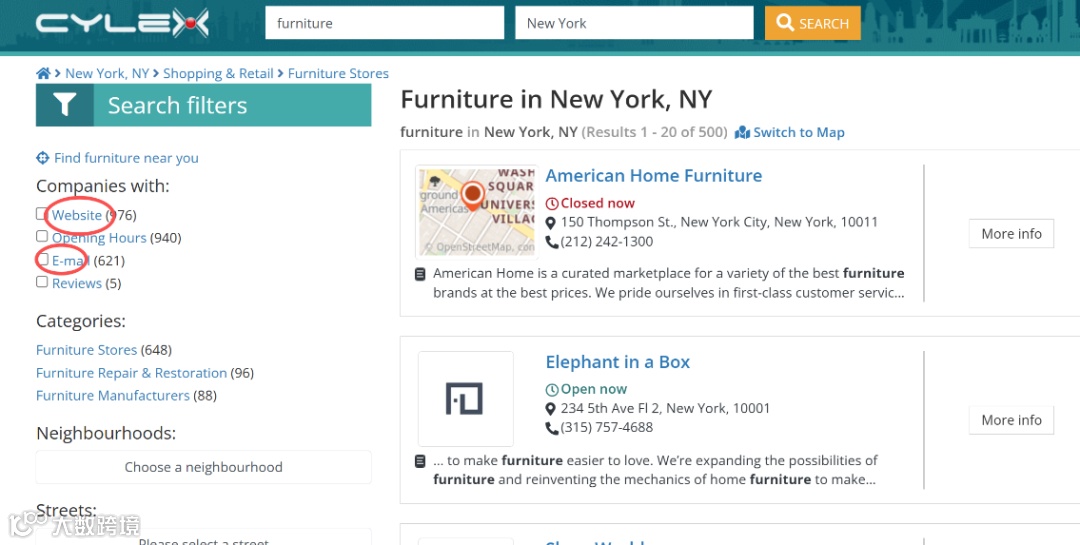The height and width of the screenshot is (545, 1080).
Task: Enable the Website filter checkbox
Action: coord(42,214)
